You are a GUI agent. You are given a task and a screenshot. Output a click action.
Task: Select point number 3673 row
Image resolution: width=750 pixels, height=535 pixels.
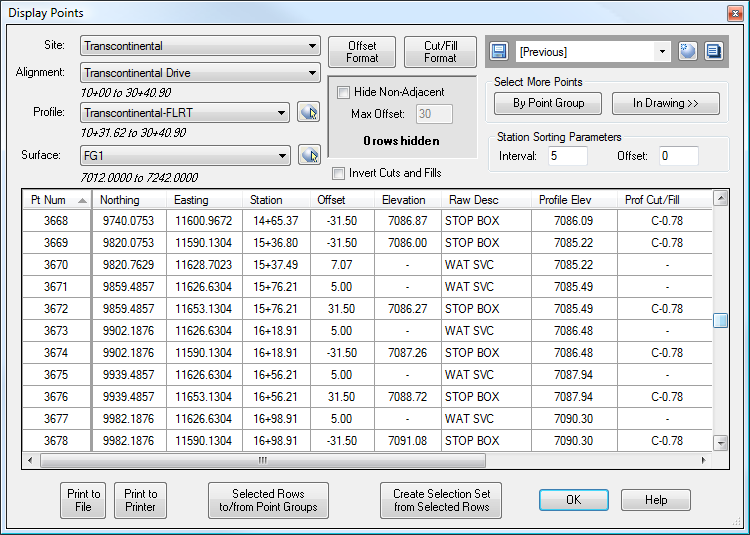click(367, 331)
